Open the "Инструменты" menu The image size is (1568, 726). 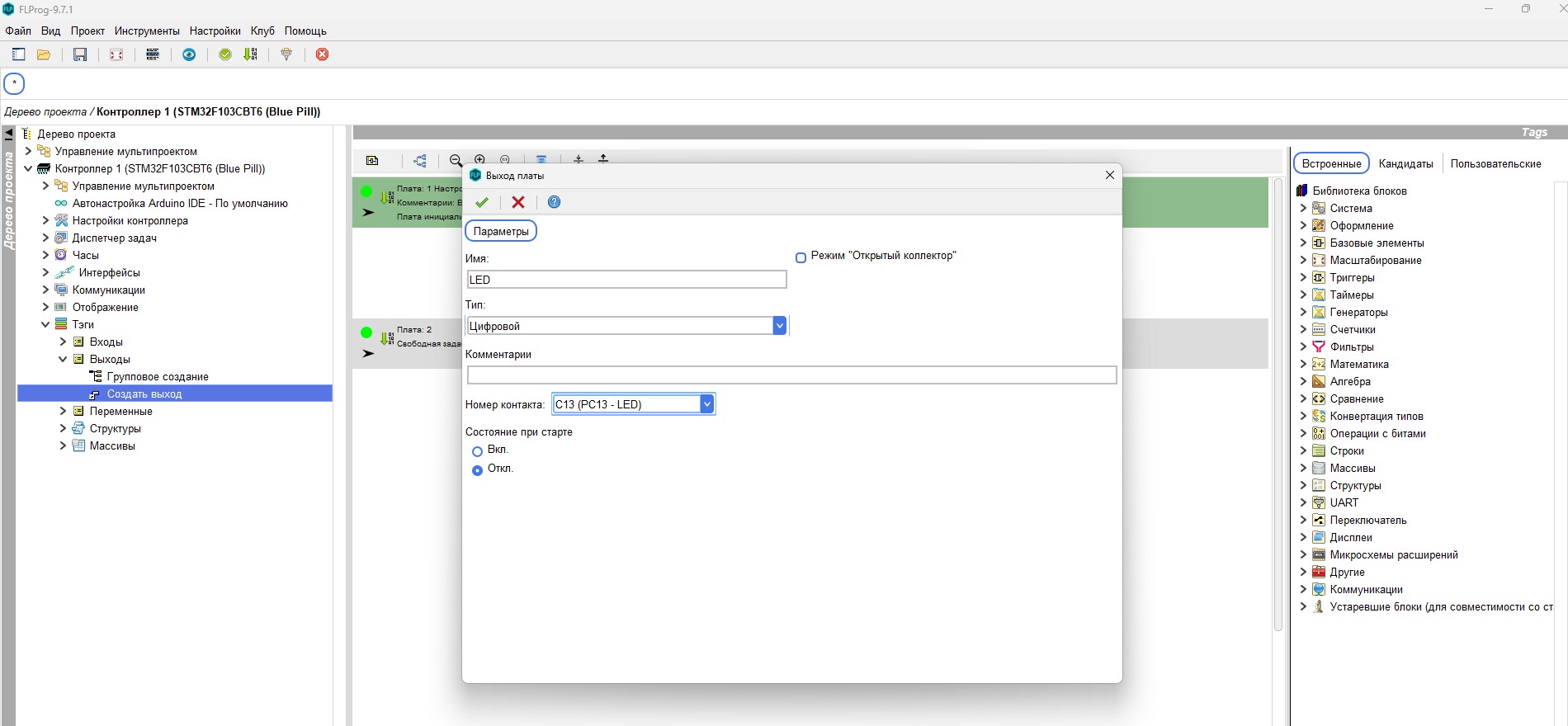147,31
